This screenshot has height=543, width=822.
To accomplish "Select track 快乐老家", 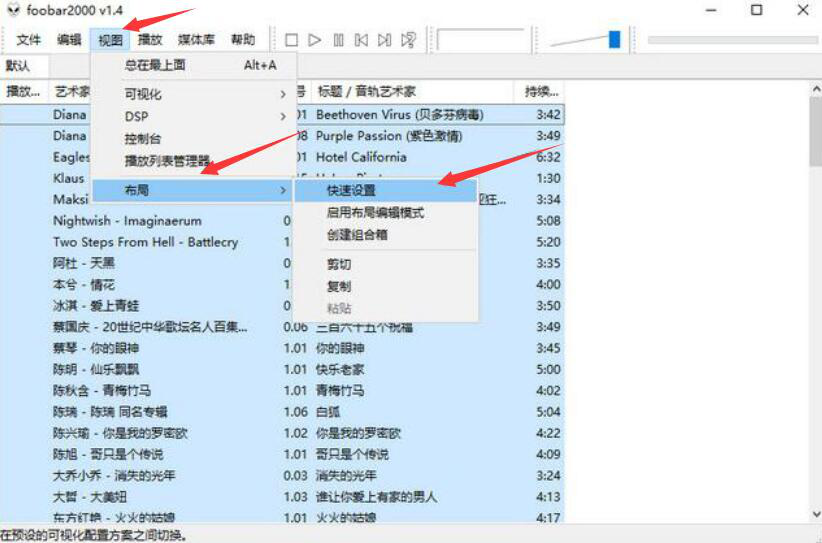I will [340, 370].
